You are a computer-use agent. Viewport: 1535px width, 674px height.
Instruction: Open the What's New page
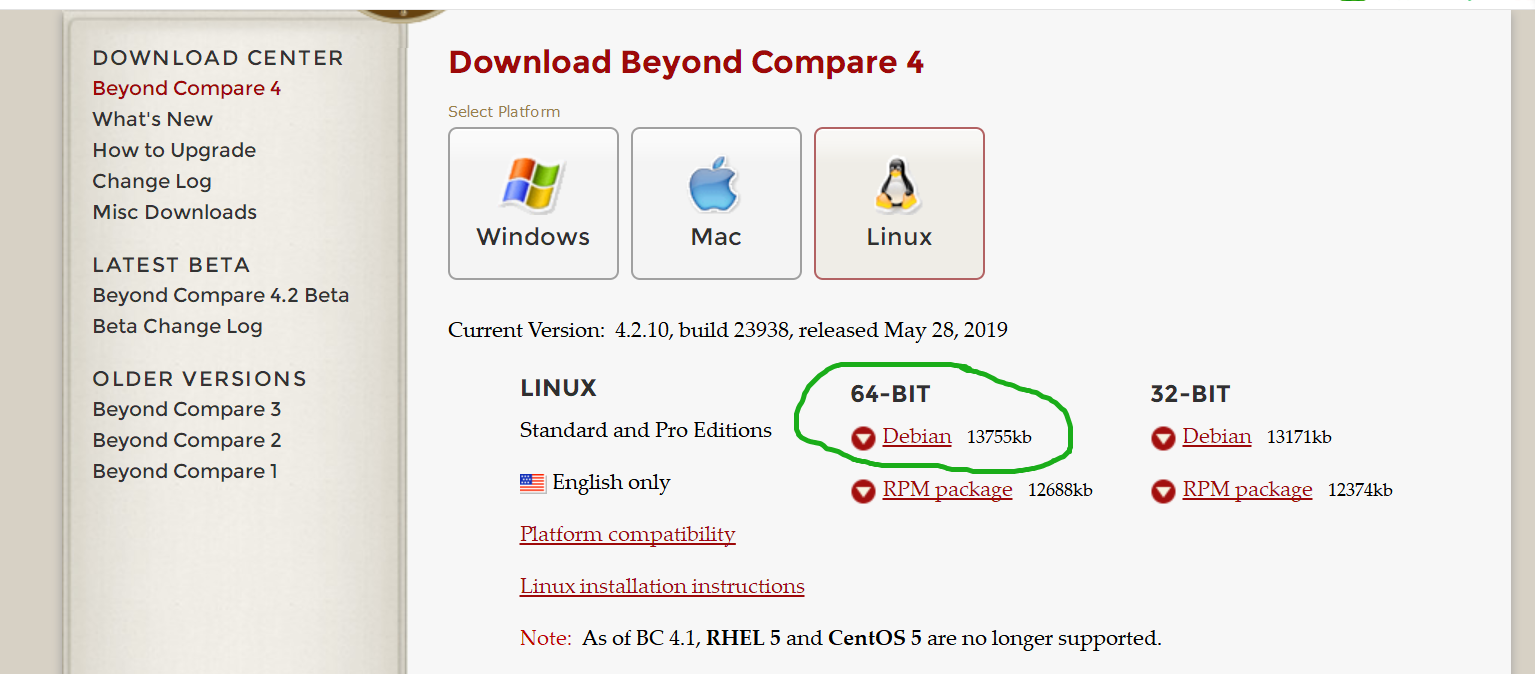(x=152, y=119)
